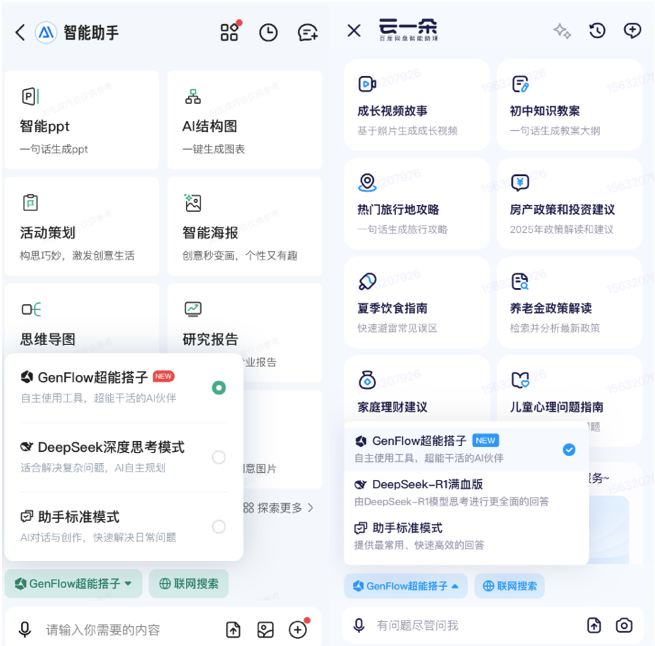The height and width of the screenshot is (646, 655).
Task: Click 请输入你需要的内容 input field
Action: pos(103,630)
